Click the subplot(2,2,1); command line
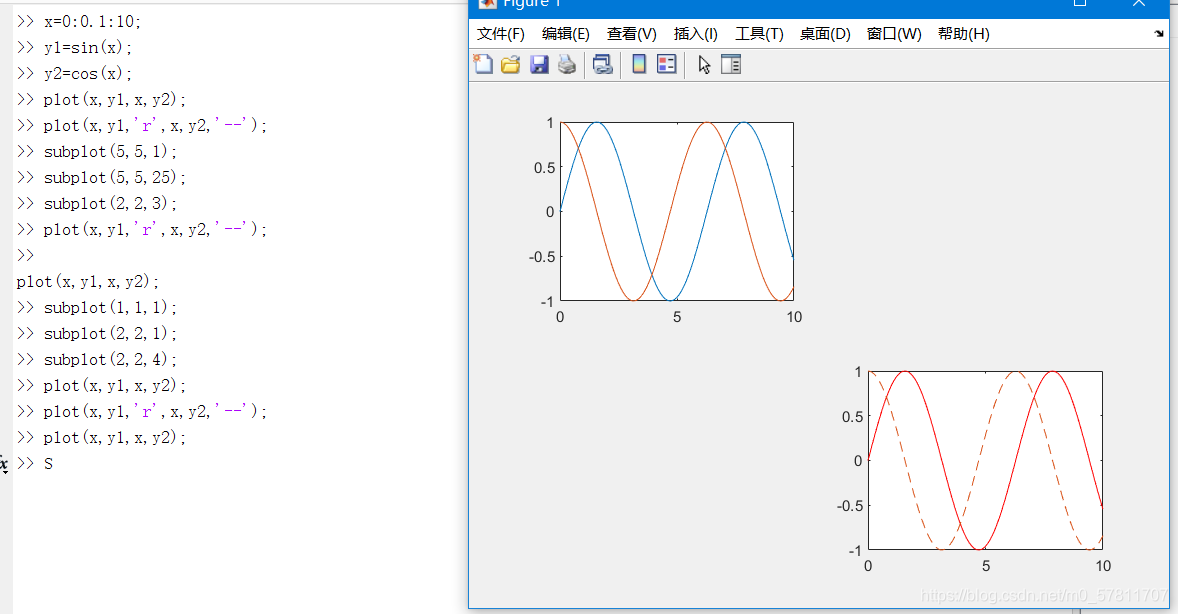Image resolution: width=1178 pixels, height=614 pixels. click(97, 334)
